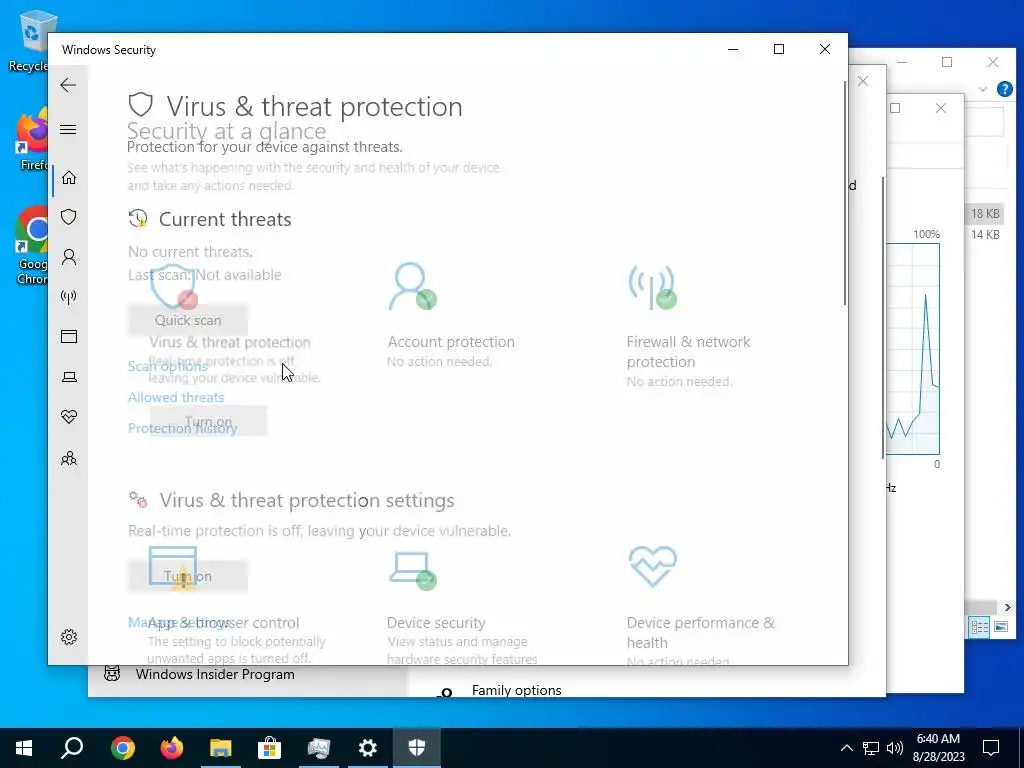Image resolution: width=1024 pixels, height=768 pixels.
Task: Open Device performance heart icon in sidebar
Action: pos(69,417)
